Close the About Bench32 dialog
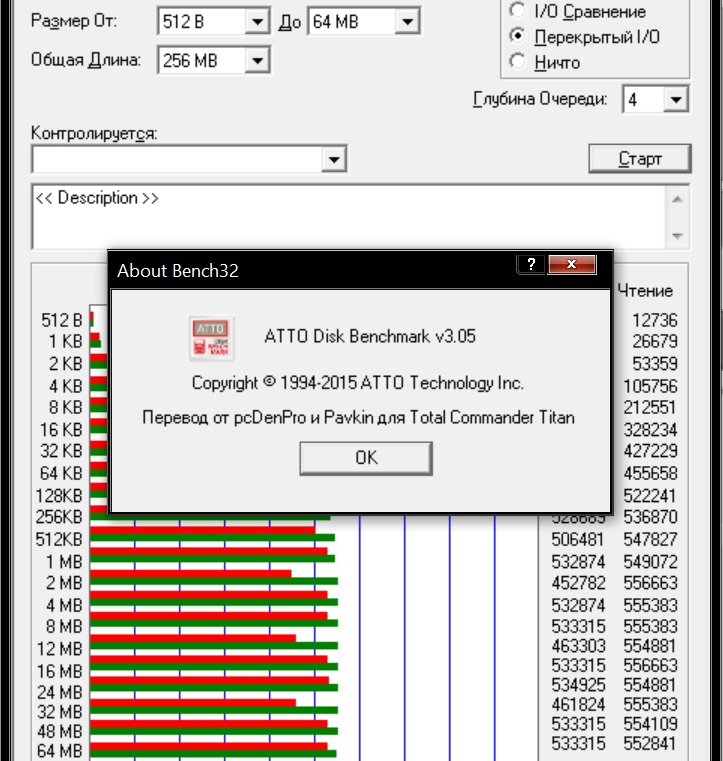 [572, 265]
